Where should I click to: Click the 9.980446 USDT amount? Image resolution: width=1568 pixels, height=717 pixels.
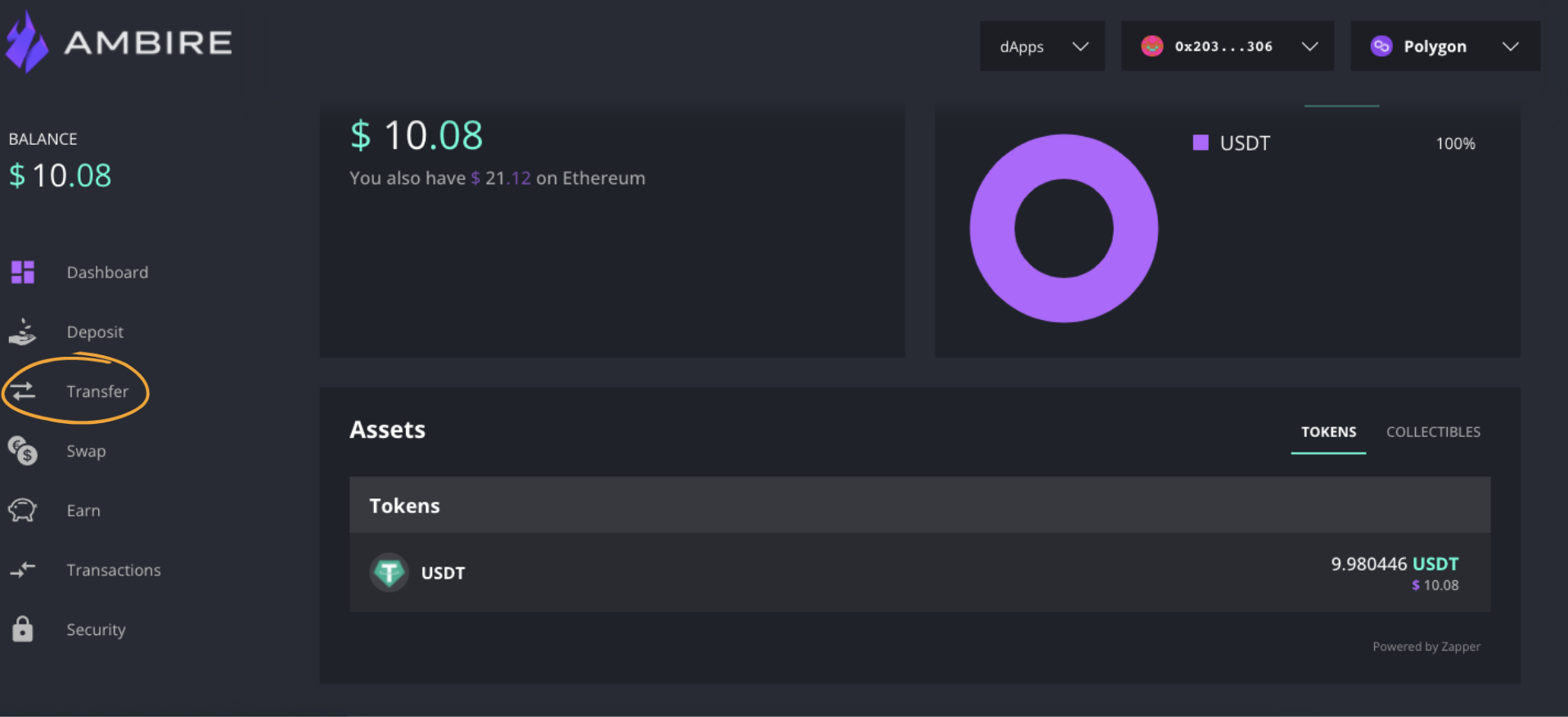point(1395,564)
